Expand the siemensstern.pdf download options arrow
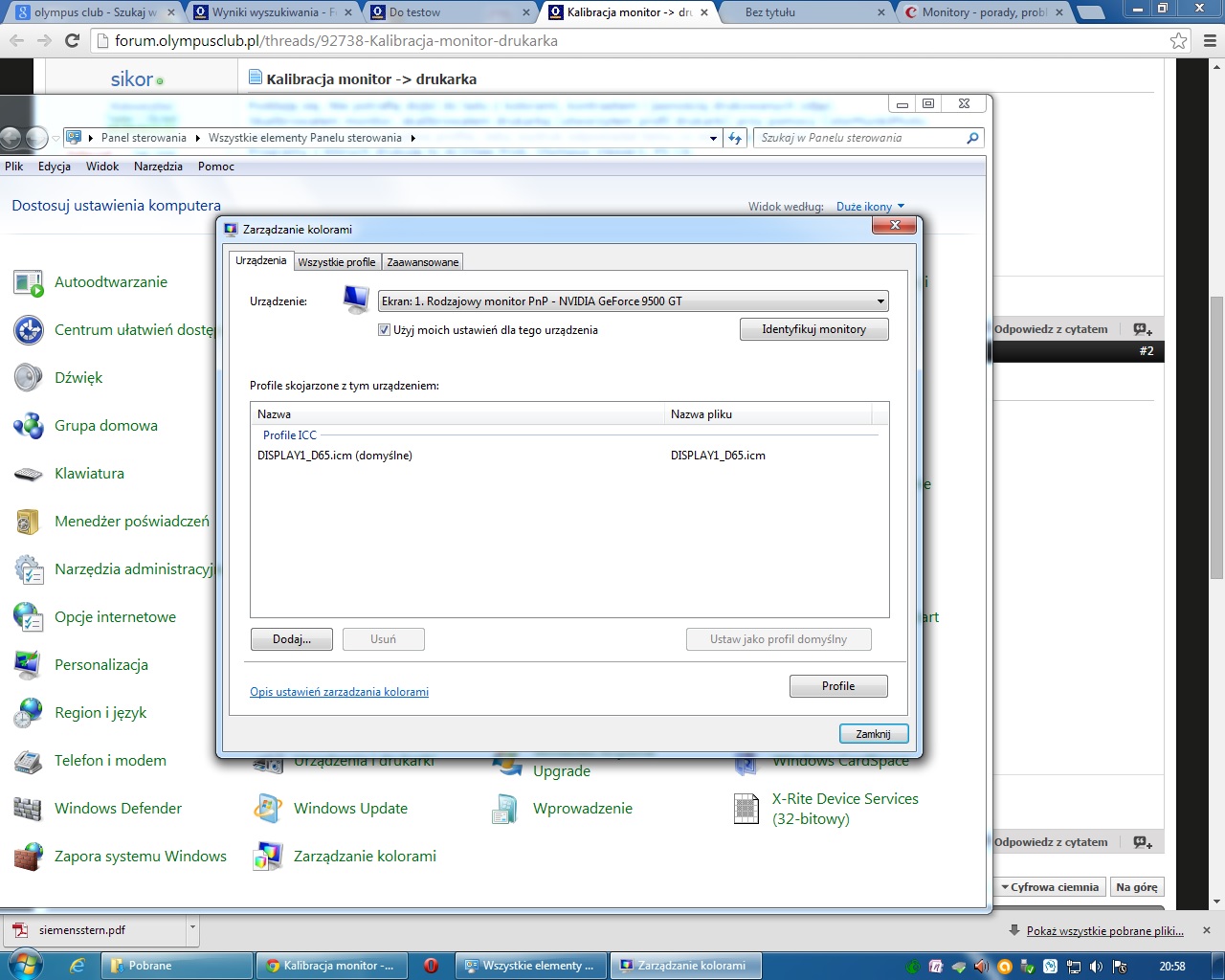 pyautogui.click(x=192, y=928)
